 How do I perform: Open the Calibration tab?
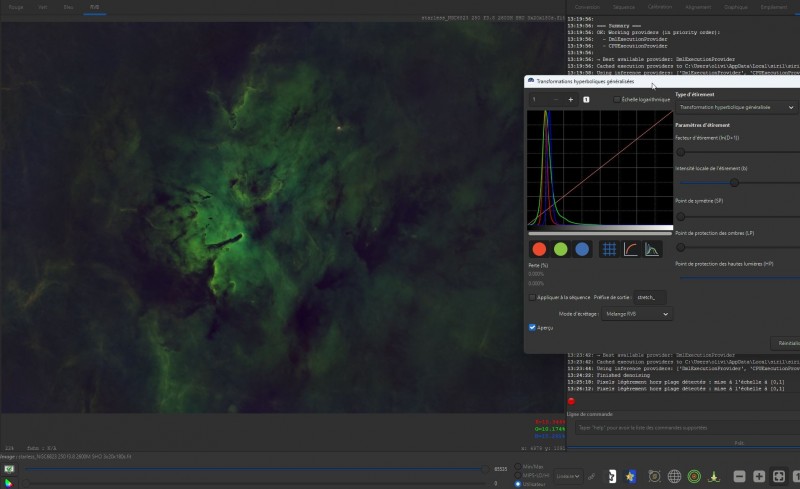(x=660, y=7)
